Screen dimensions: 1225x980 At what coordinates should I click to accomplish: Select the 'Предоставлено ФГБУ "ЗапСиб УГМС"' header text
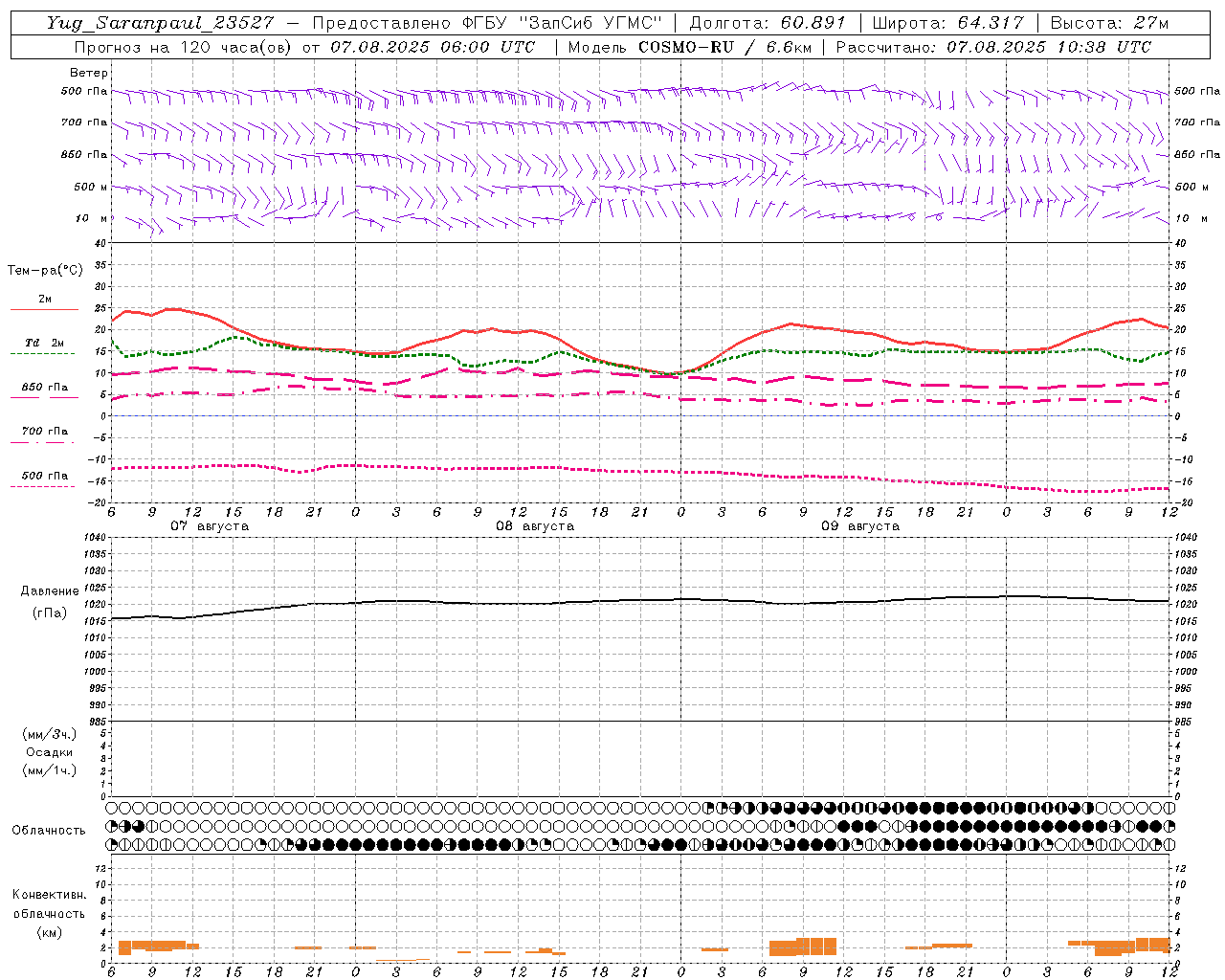point(487,23)
